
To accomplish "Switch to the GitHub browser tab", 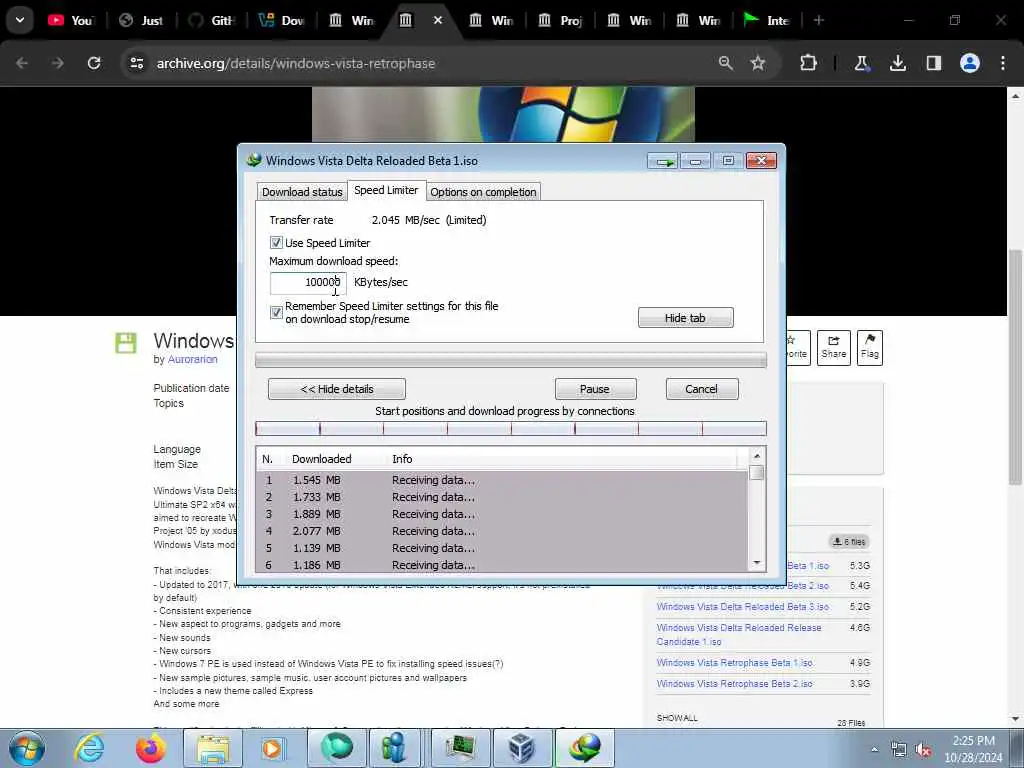I will click(212, 20).
